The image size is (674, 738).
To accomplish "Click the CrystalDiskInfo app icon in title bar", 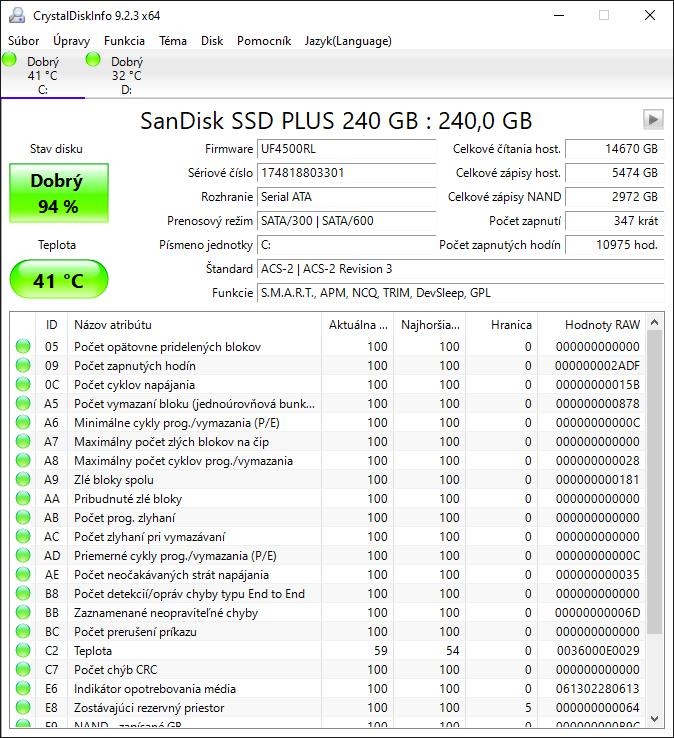I will click(17, 16).
